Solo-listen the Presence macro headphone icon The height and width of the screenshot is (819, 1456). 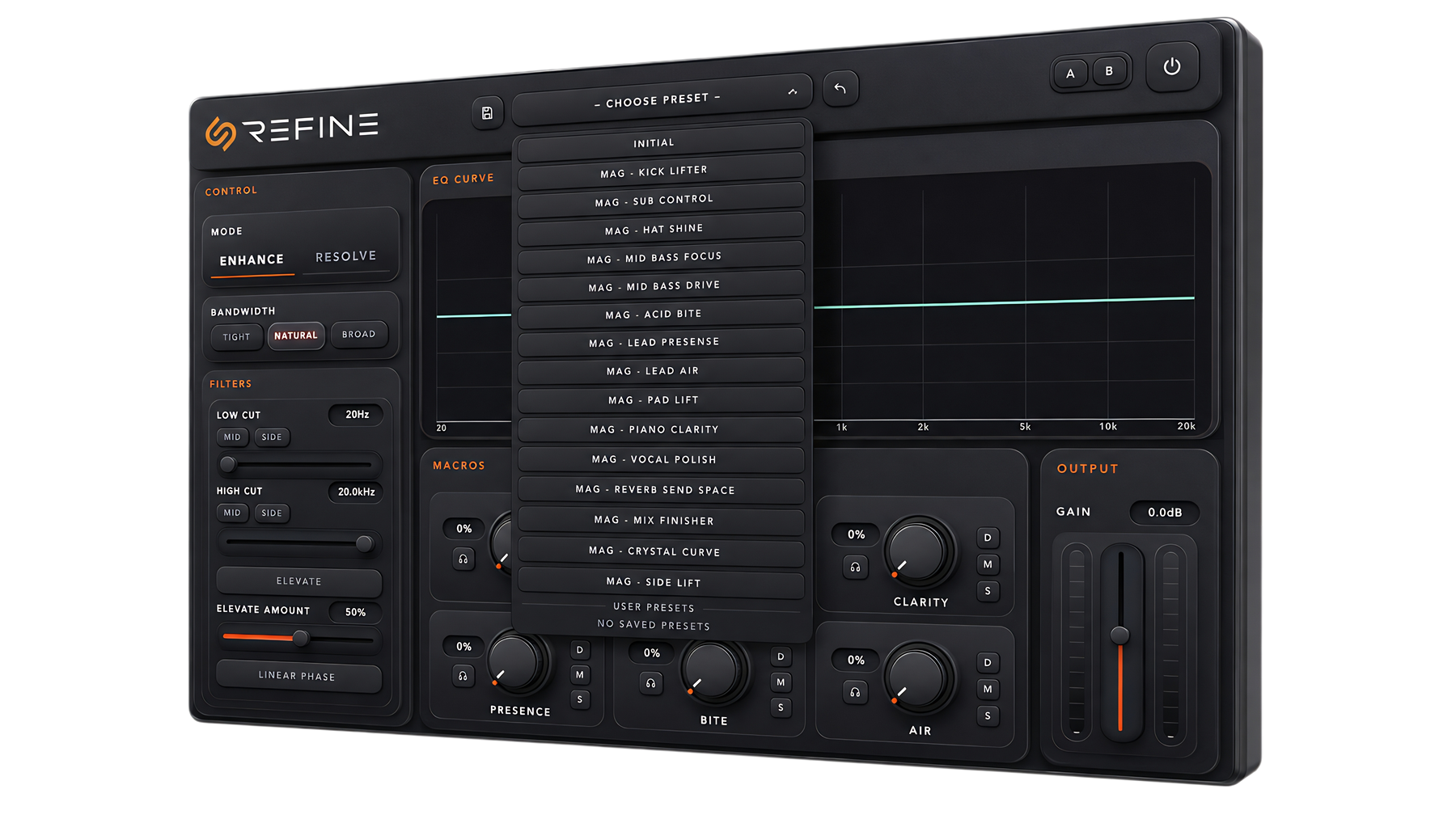pyautogui.click(x=463, y=676)
